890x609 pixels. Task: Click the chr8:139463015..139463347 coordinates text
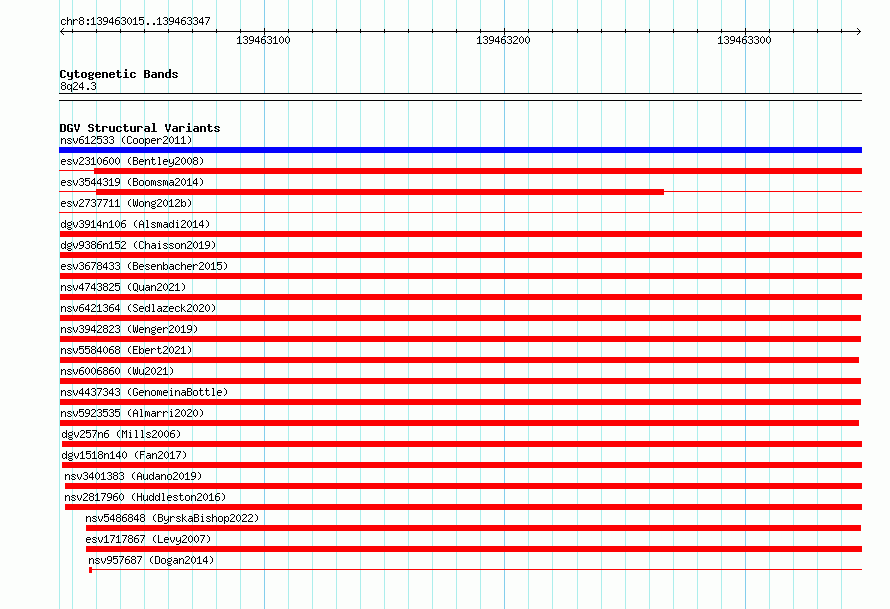[x=135, y=21]
